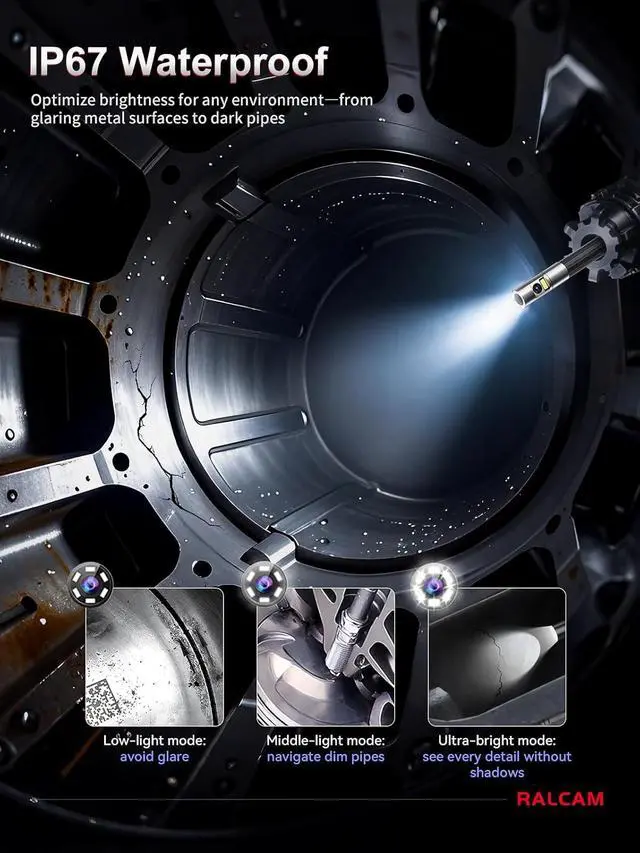Select the "Ultra-bright mode:" label
640x853 pixels.
(496, 741)
